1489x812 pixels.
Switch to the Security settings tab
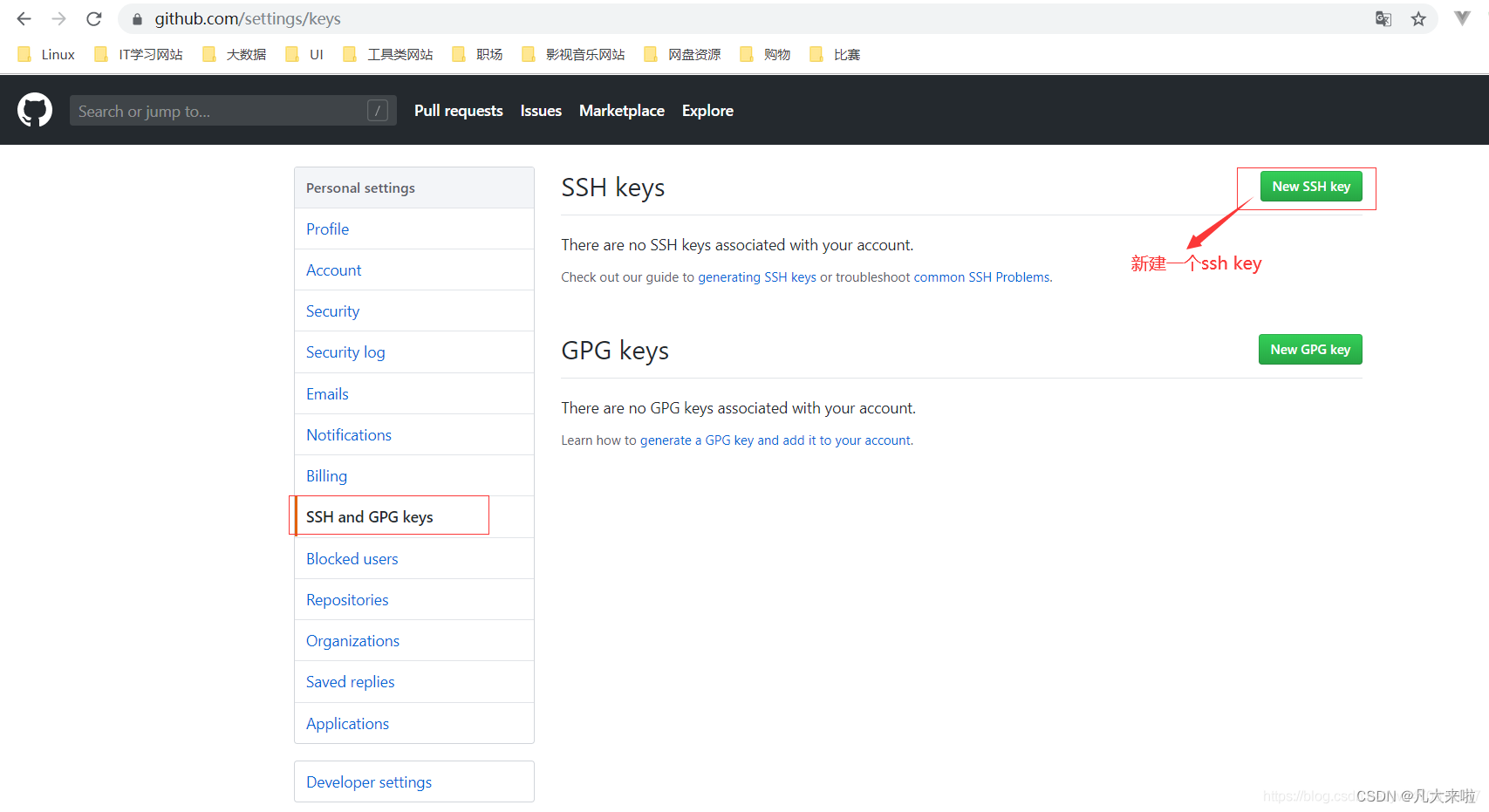pos(332,310)
